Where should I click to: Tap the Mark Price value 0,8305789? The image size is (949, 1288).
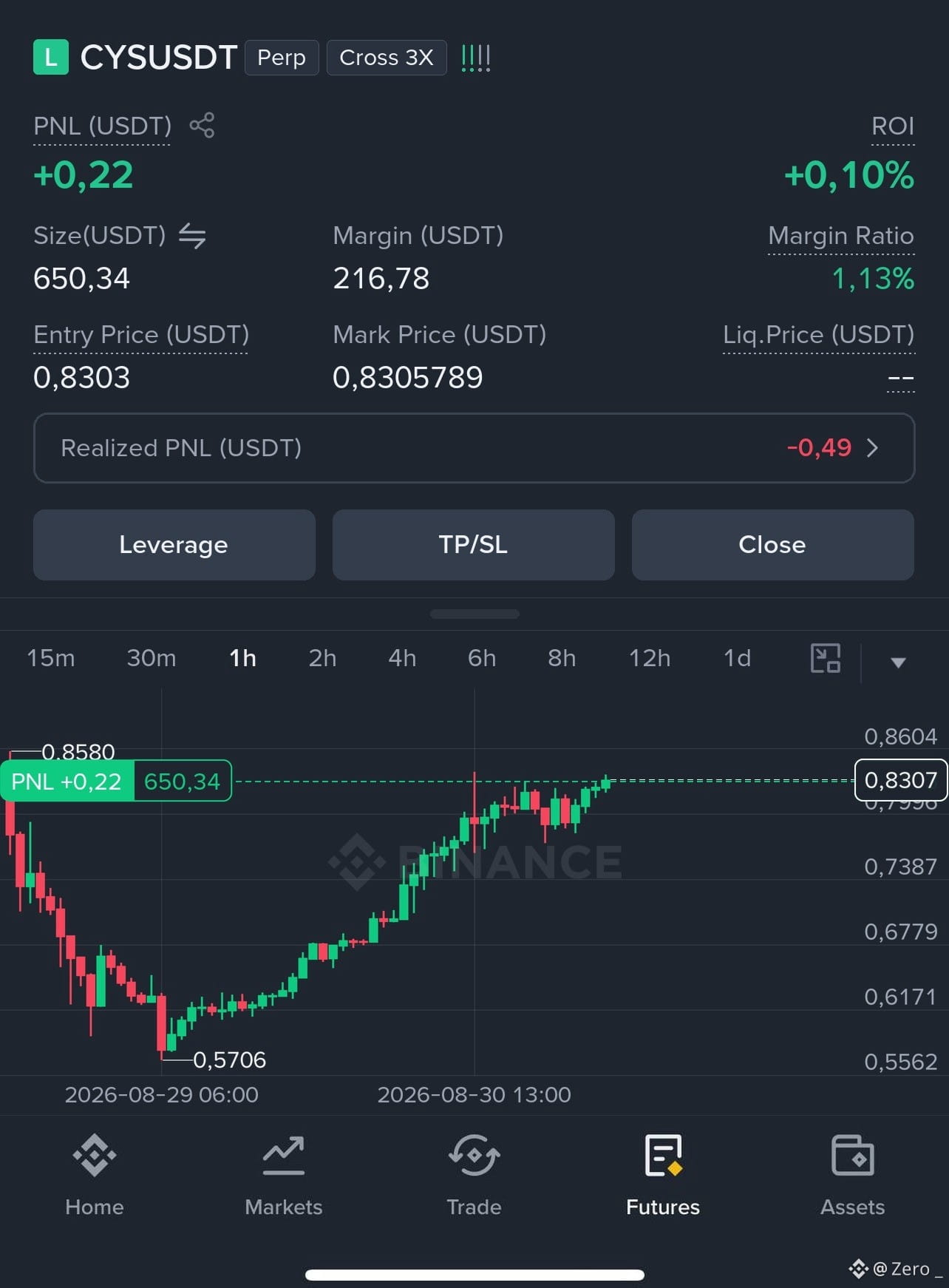pos(408,378)
